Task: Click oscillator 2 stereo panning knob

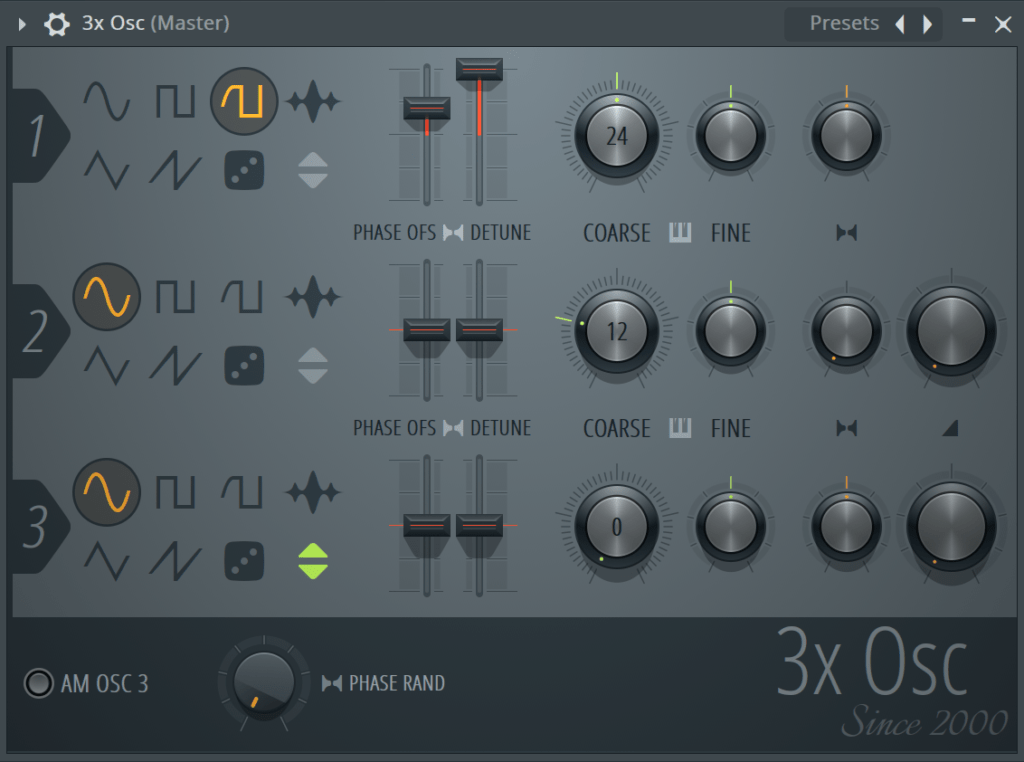Action: click(846, 331)
